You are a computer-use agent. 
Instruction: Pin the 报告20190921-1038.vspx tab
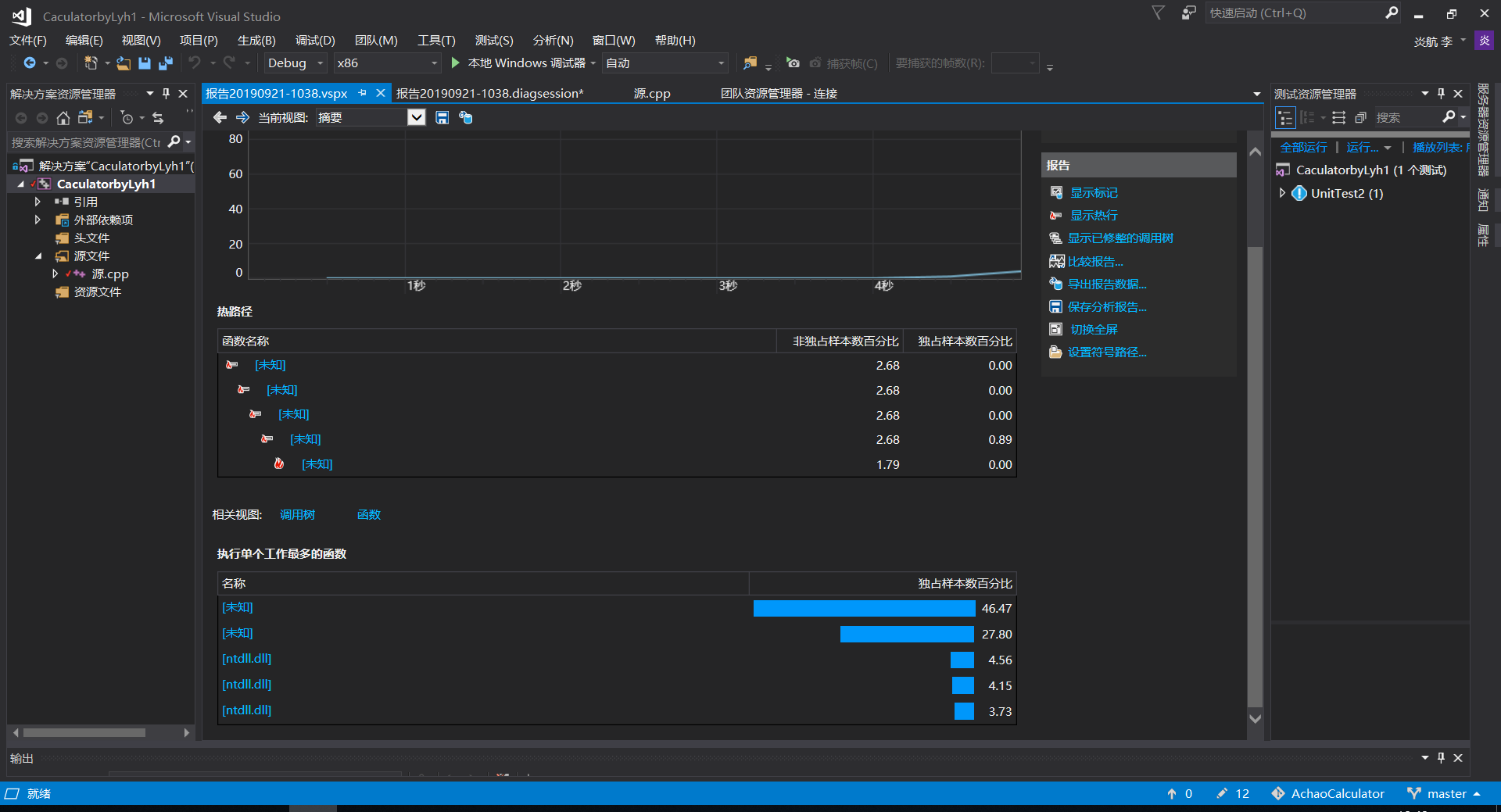click(x=362, y=93)
